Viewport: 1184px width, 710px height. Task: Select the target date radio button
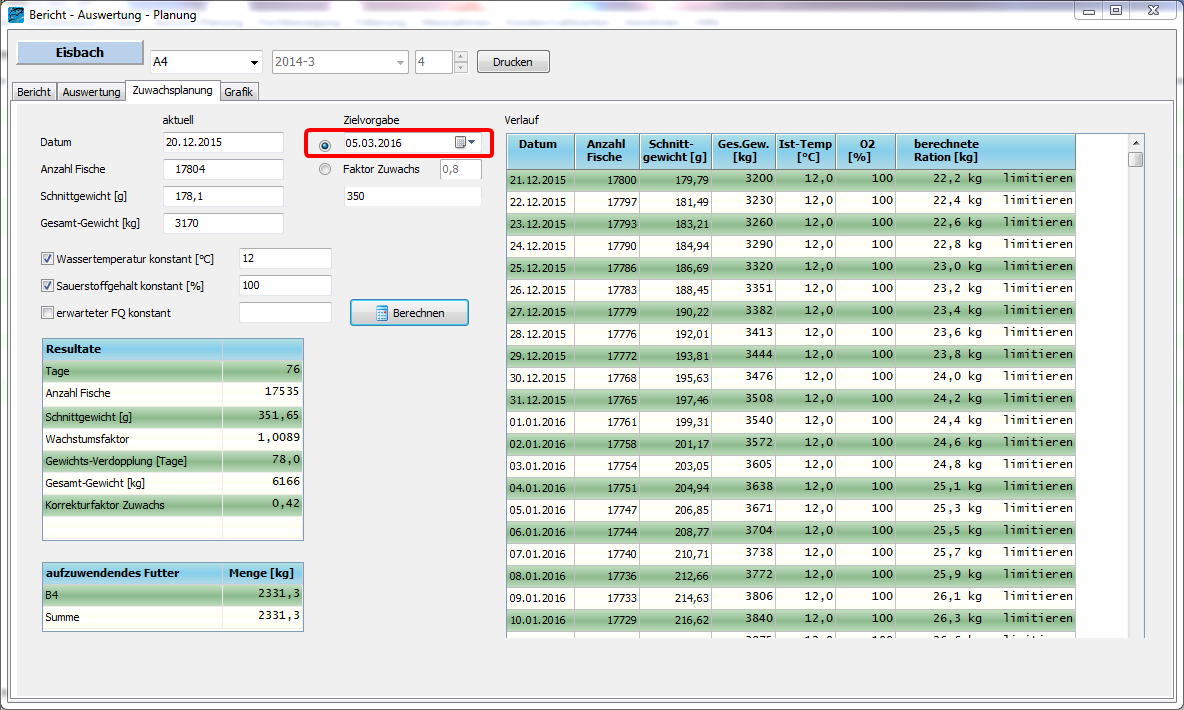325,145
